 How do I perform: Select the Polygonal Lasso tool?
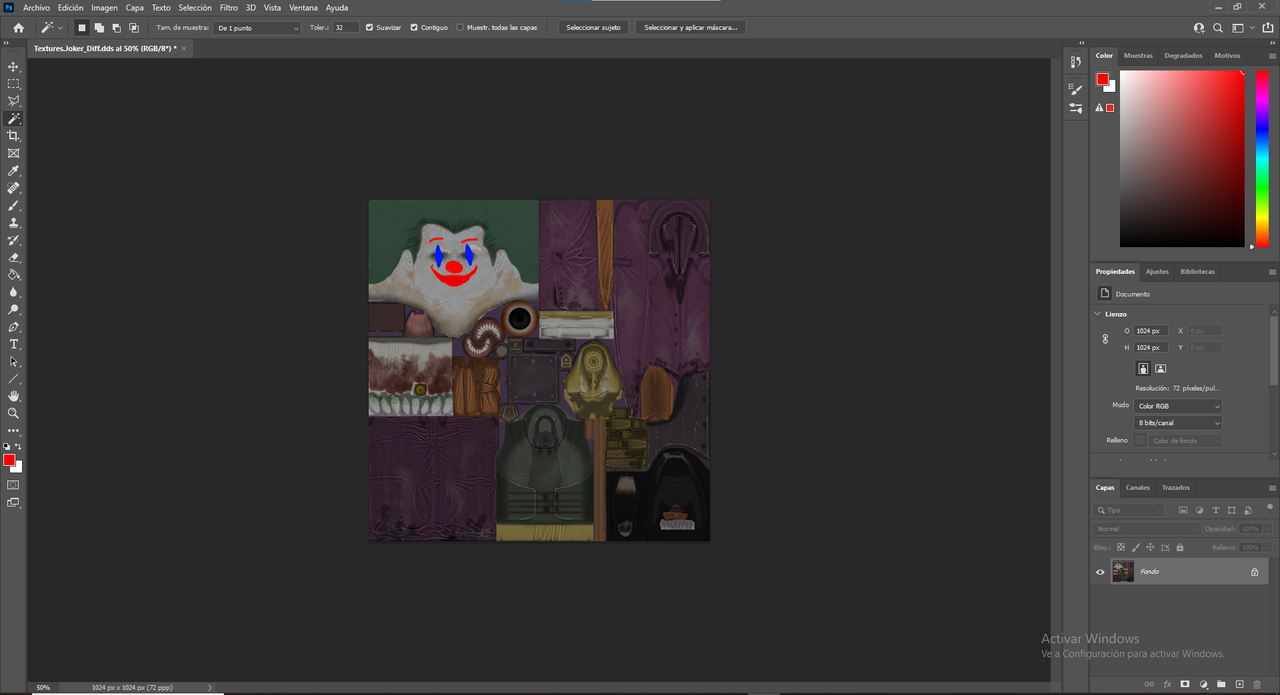pos(13,101)
